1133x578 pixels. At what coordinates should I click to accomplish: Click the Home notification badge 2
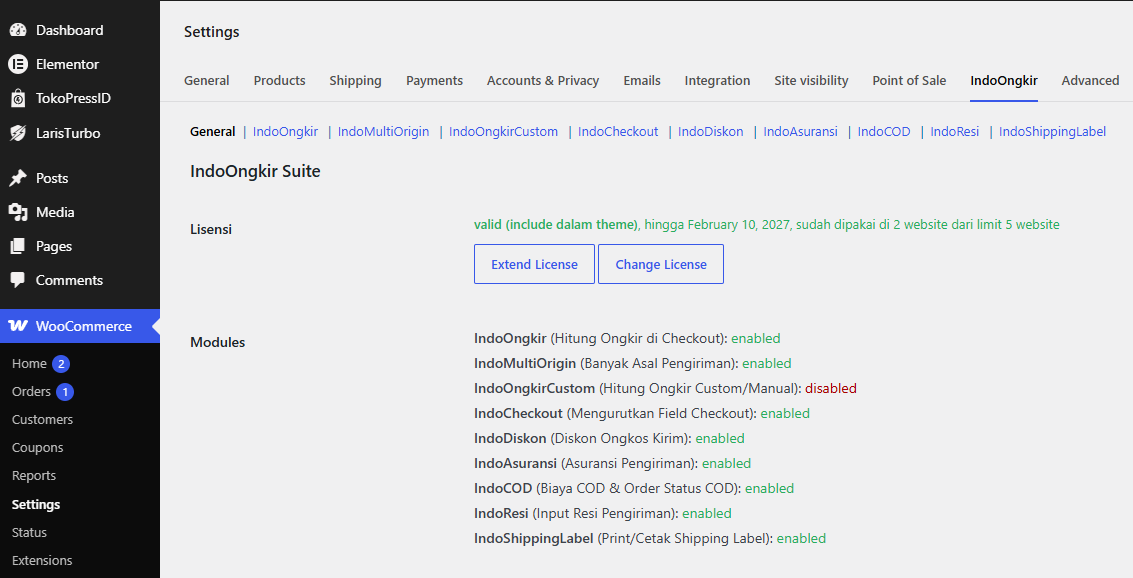click(x=61, y=363)
